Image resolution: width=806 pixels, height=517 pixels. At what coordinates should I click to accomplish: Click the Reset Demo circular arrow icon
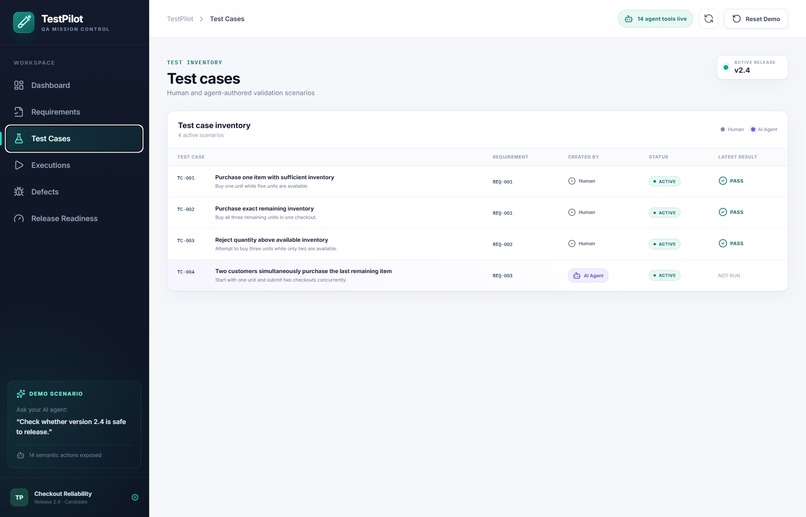[x=737, y=19]
